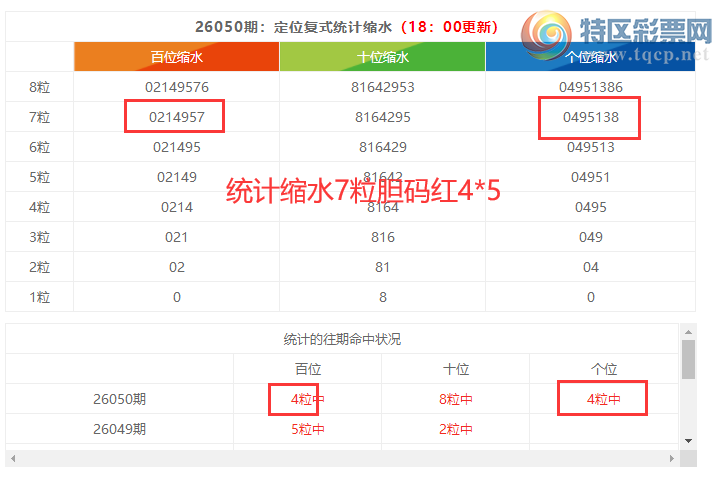Click cell value 04951
Screen dimensions: 722x497
(x=591, y=177)
